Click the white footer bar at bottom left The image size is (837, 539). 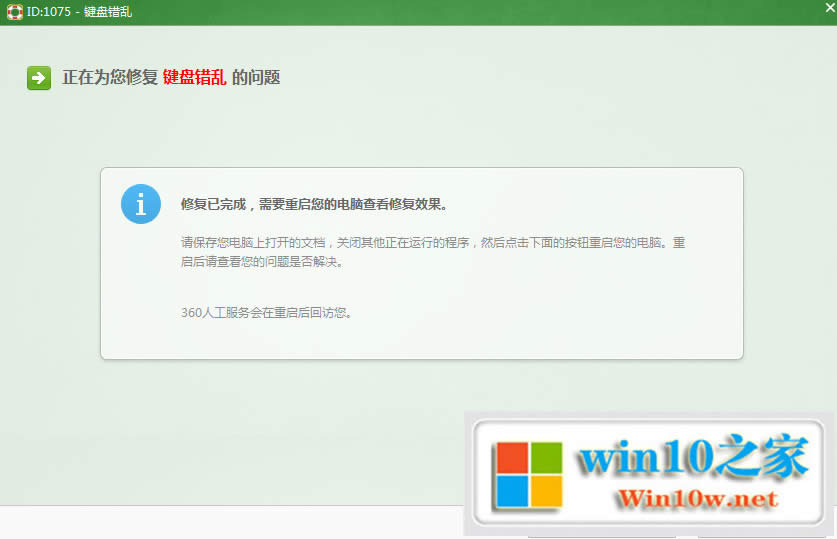click(x=200, y=524)
